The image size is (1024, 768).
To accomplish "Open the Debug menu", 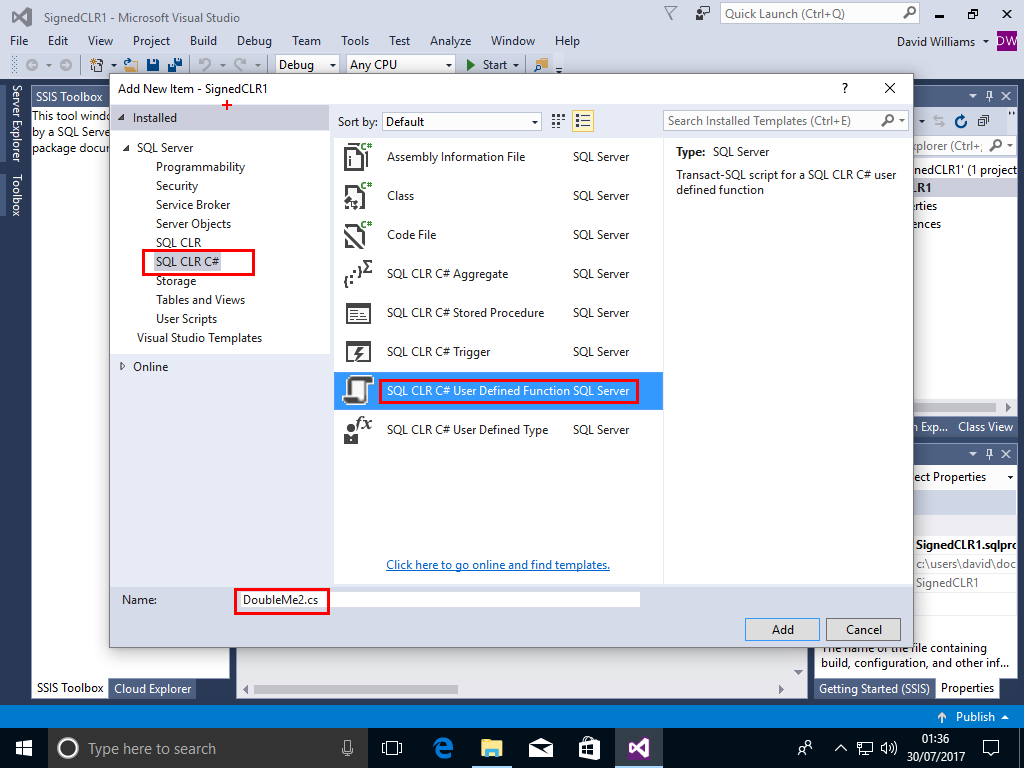I will (254, 41).
